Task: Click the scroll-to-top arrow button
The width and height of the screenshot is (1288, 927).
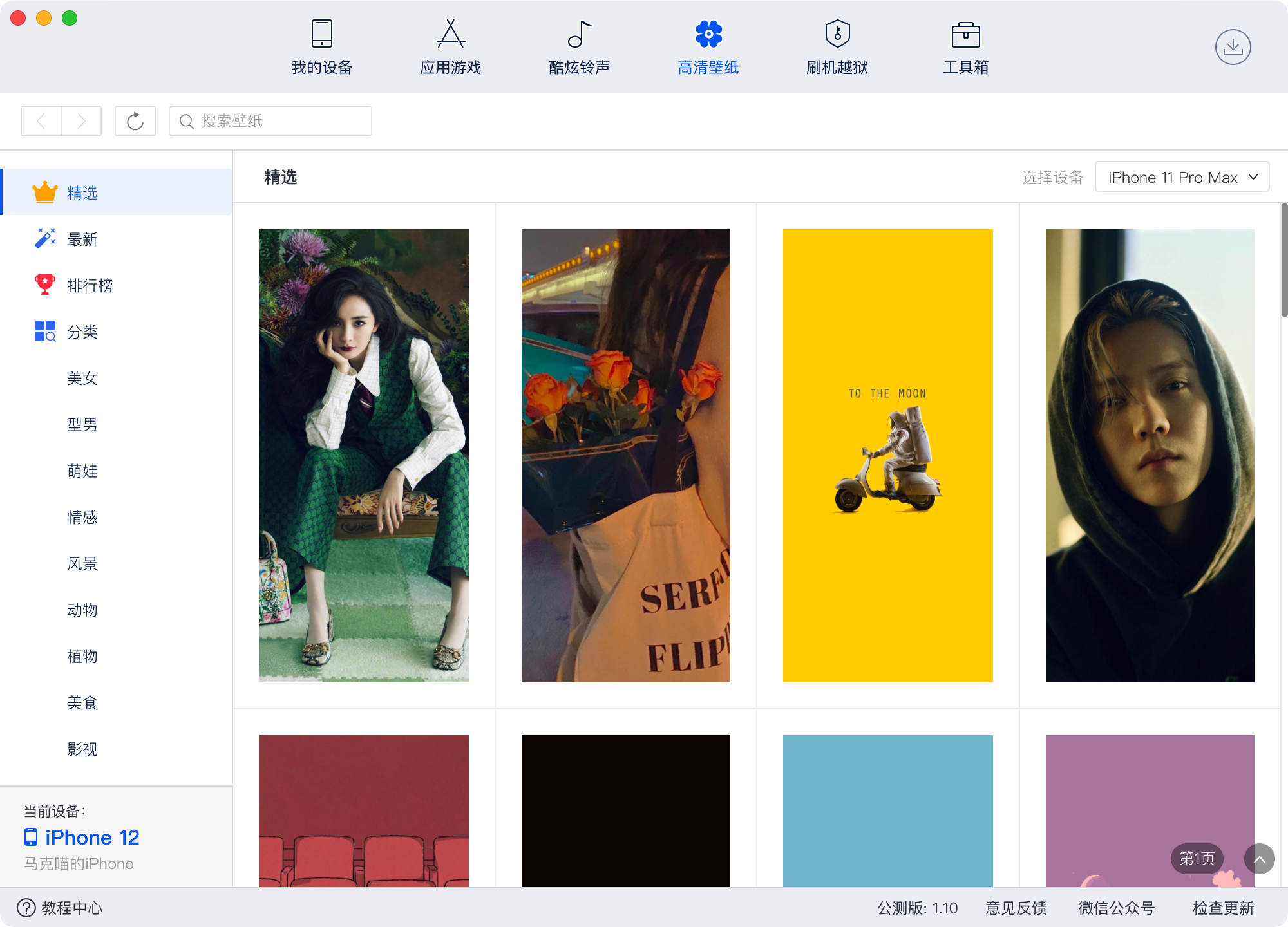Action: (1259, 859)
